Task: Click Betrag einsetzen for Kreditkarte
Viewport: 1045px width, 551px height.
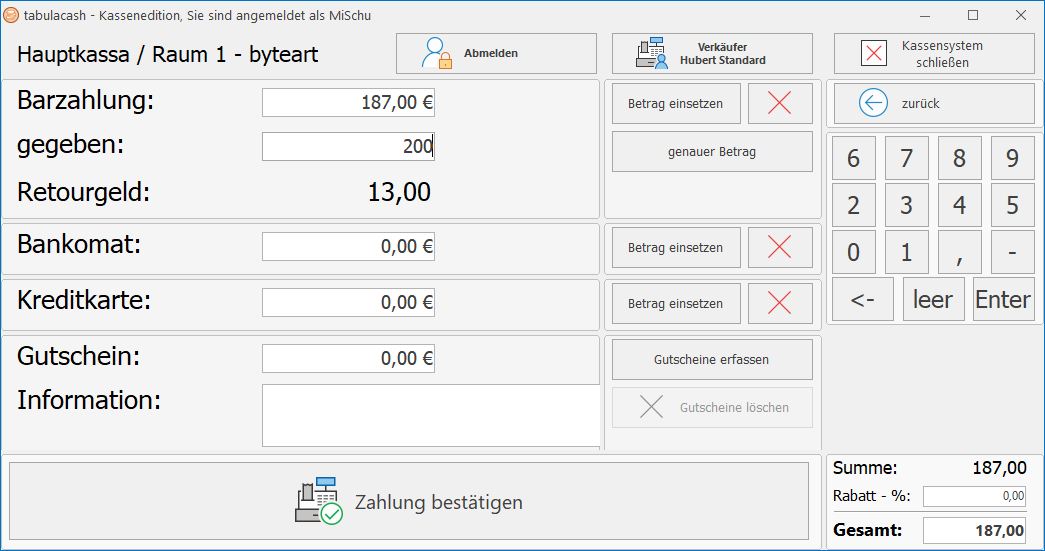Action: click(676, 303)
